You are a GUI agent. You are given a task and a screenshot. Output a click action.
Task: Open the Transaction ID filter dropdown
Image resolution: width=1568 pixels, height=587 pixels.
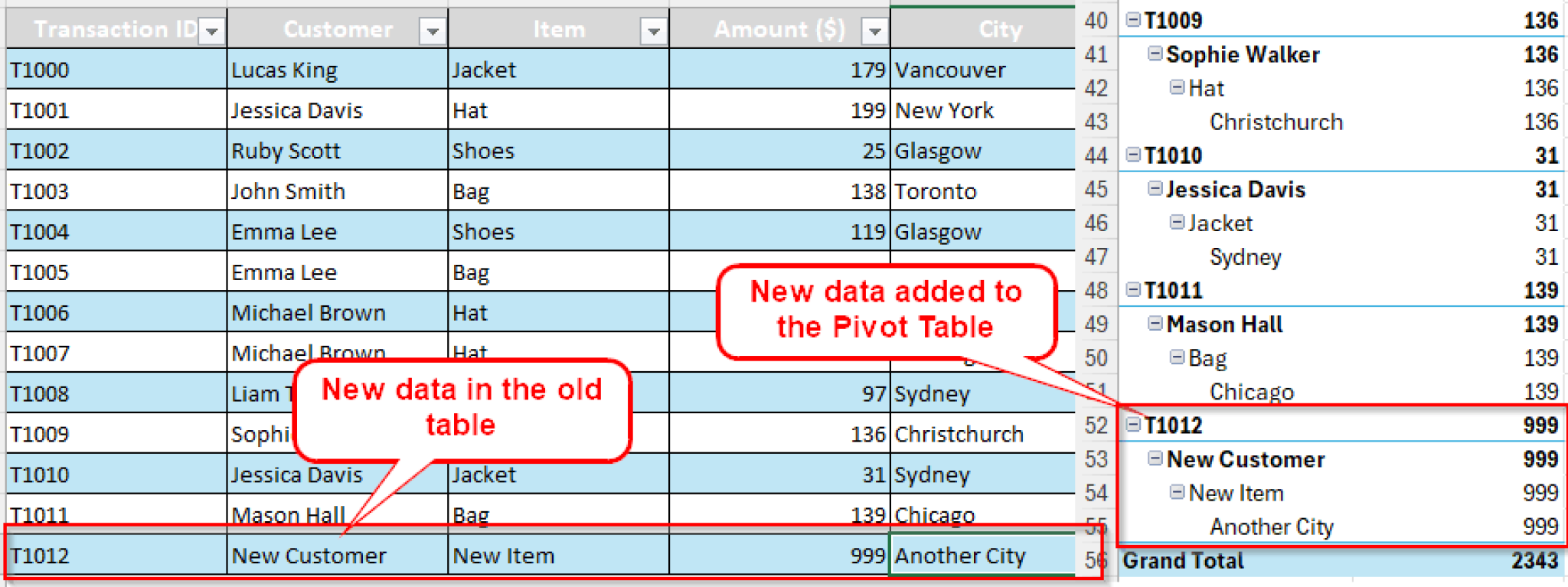[211, 31]
